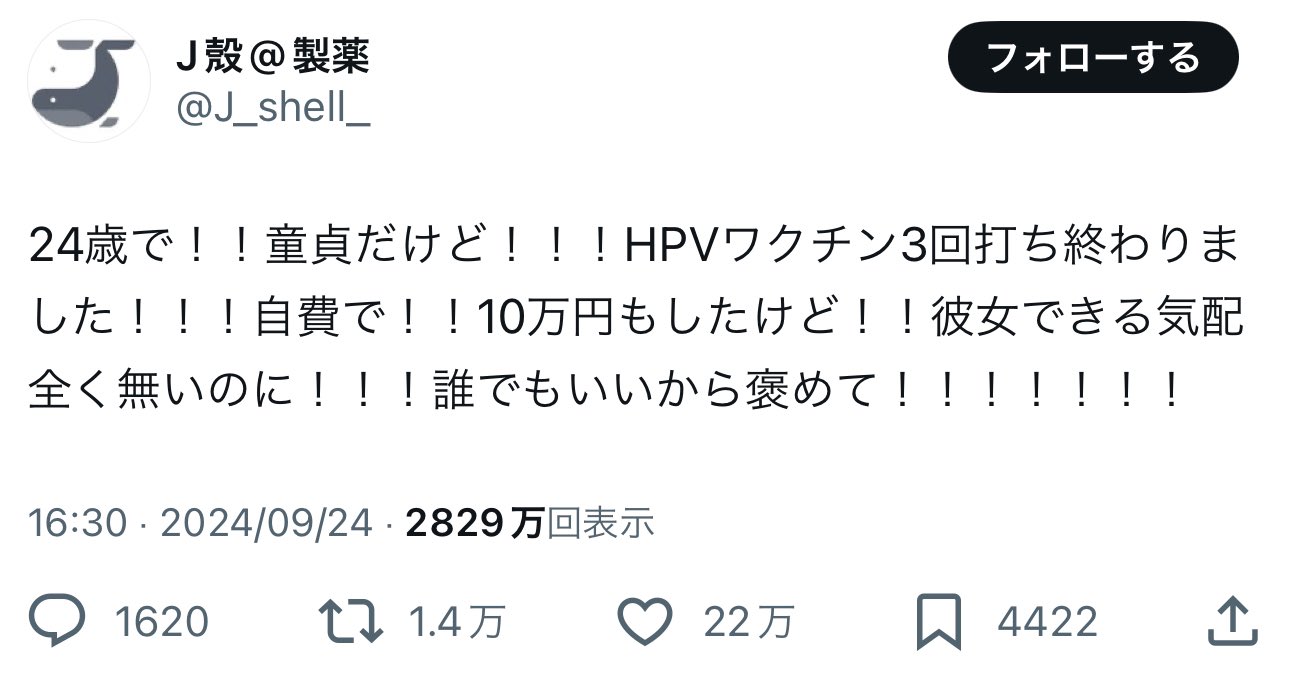Click the 16:30 post time
Screen dimensions: 1290x685
pos(78,522)
